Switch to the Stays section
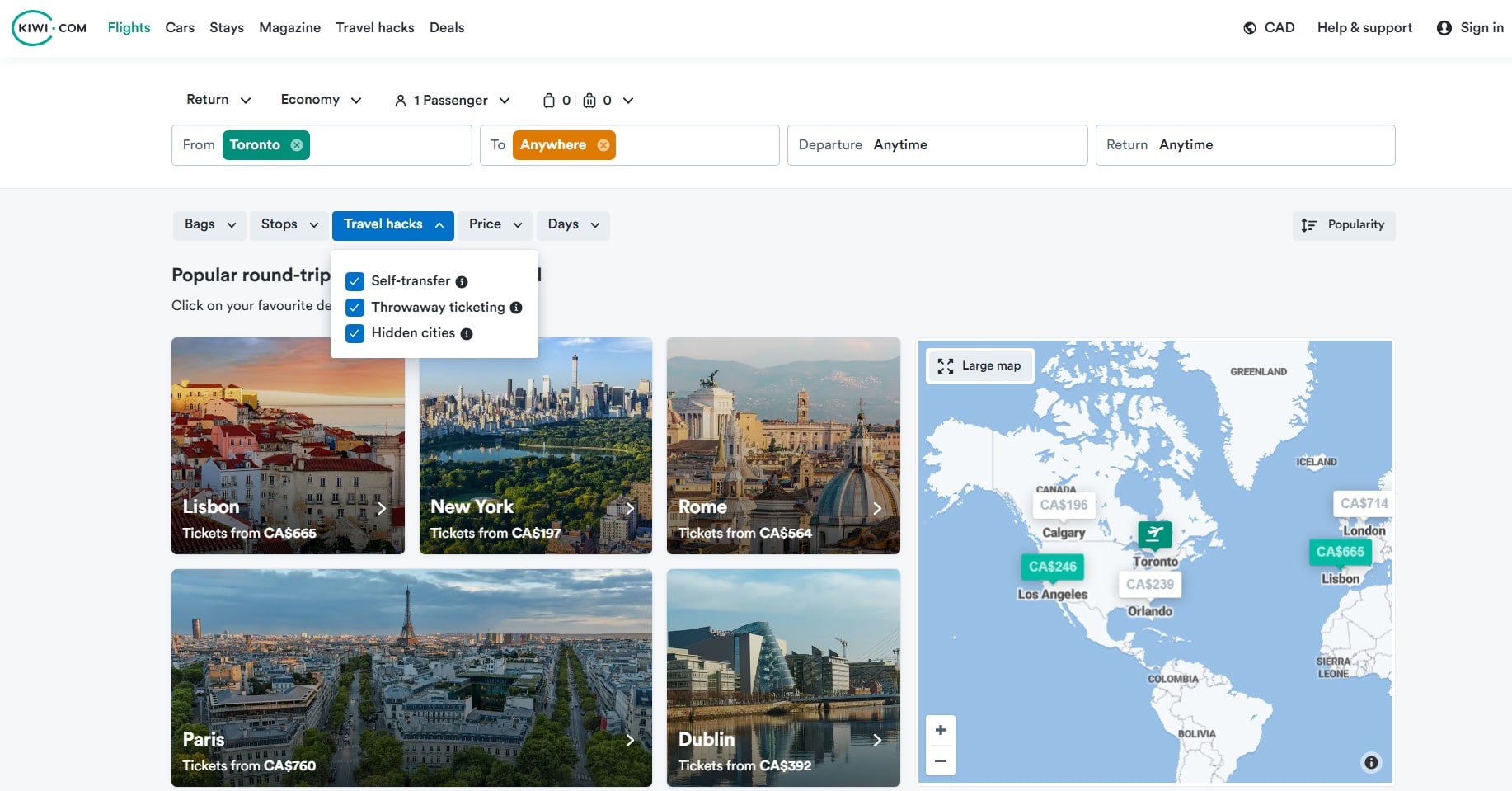Image resolution: width=1512 pixels, height=791 pixels. point(226,27)
